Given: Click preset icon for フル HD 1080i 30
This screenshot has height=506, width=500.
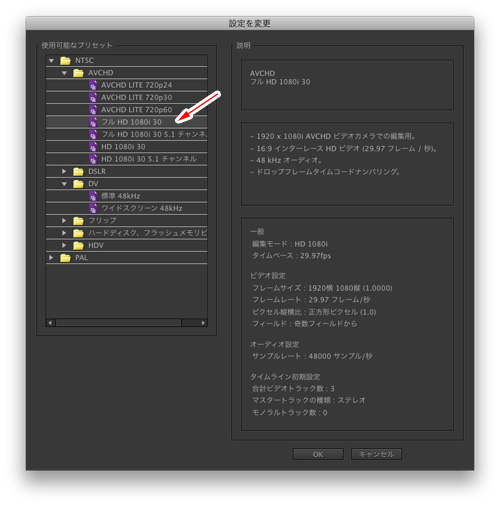Looking at the screenshot, I should [x=93, y=122].
